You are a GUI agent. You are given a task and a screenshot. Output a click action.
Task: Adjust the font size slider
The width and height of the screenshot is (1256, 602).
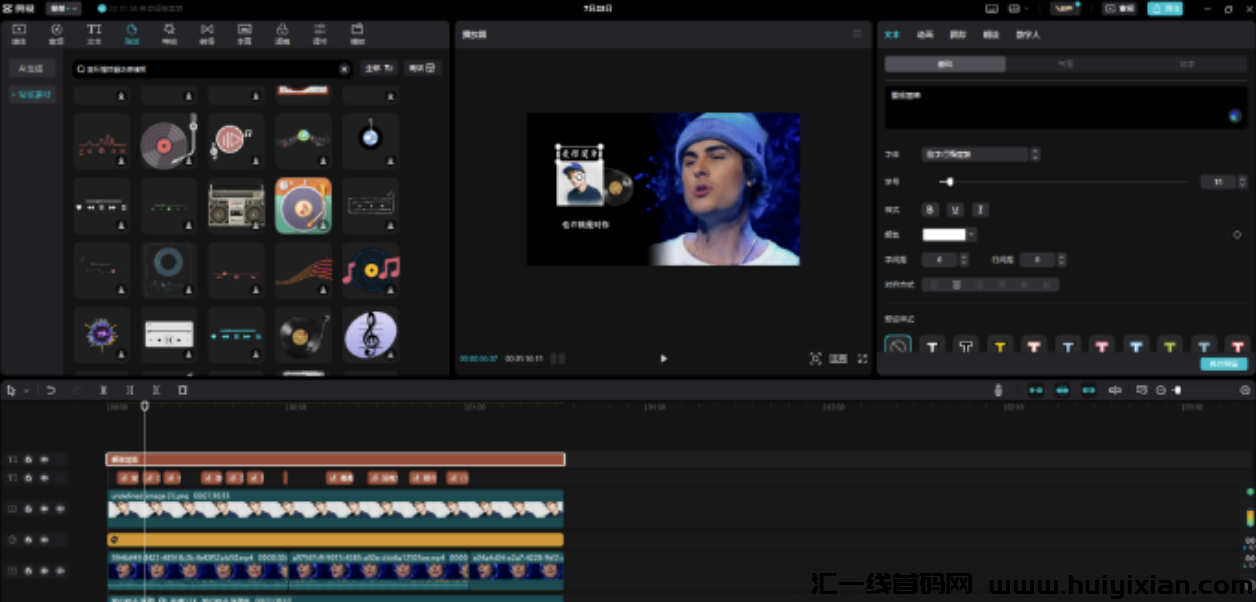click(1064, 182)
